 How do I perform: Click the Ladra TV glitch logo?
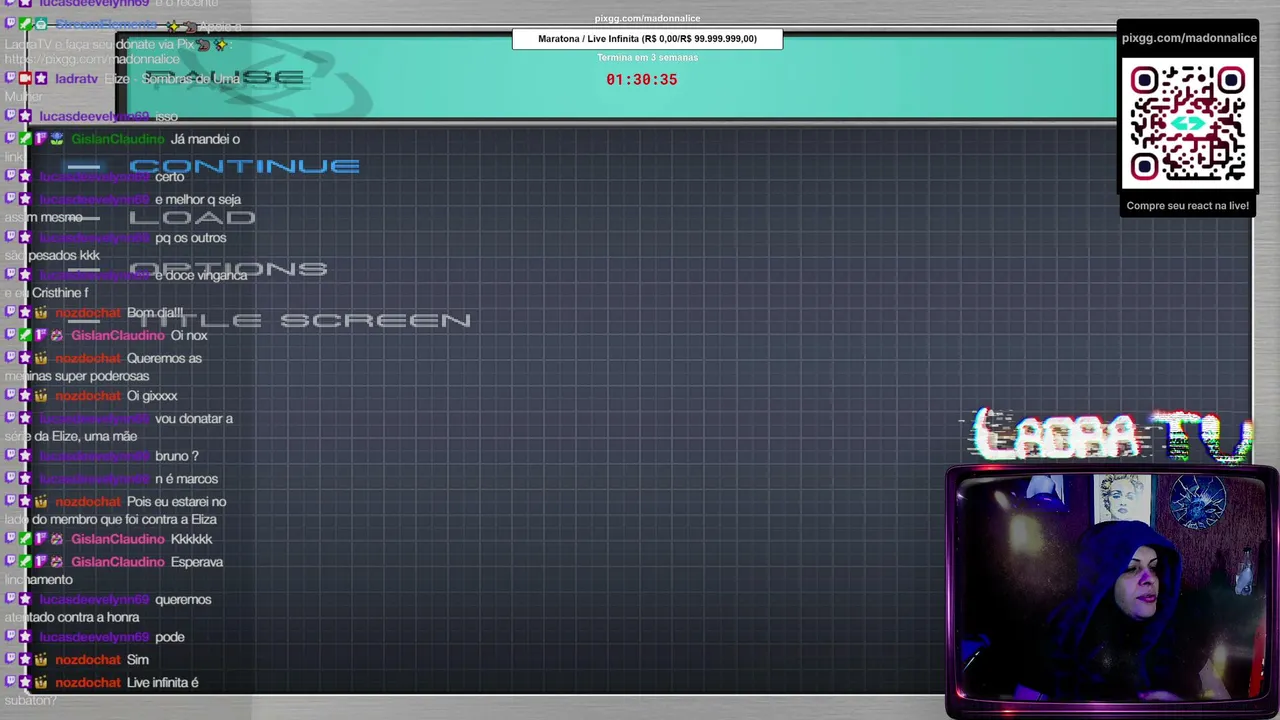pos(1112,437)
